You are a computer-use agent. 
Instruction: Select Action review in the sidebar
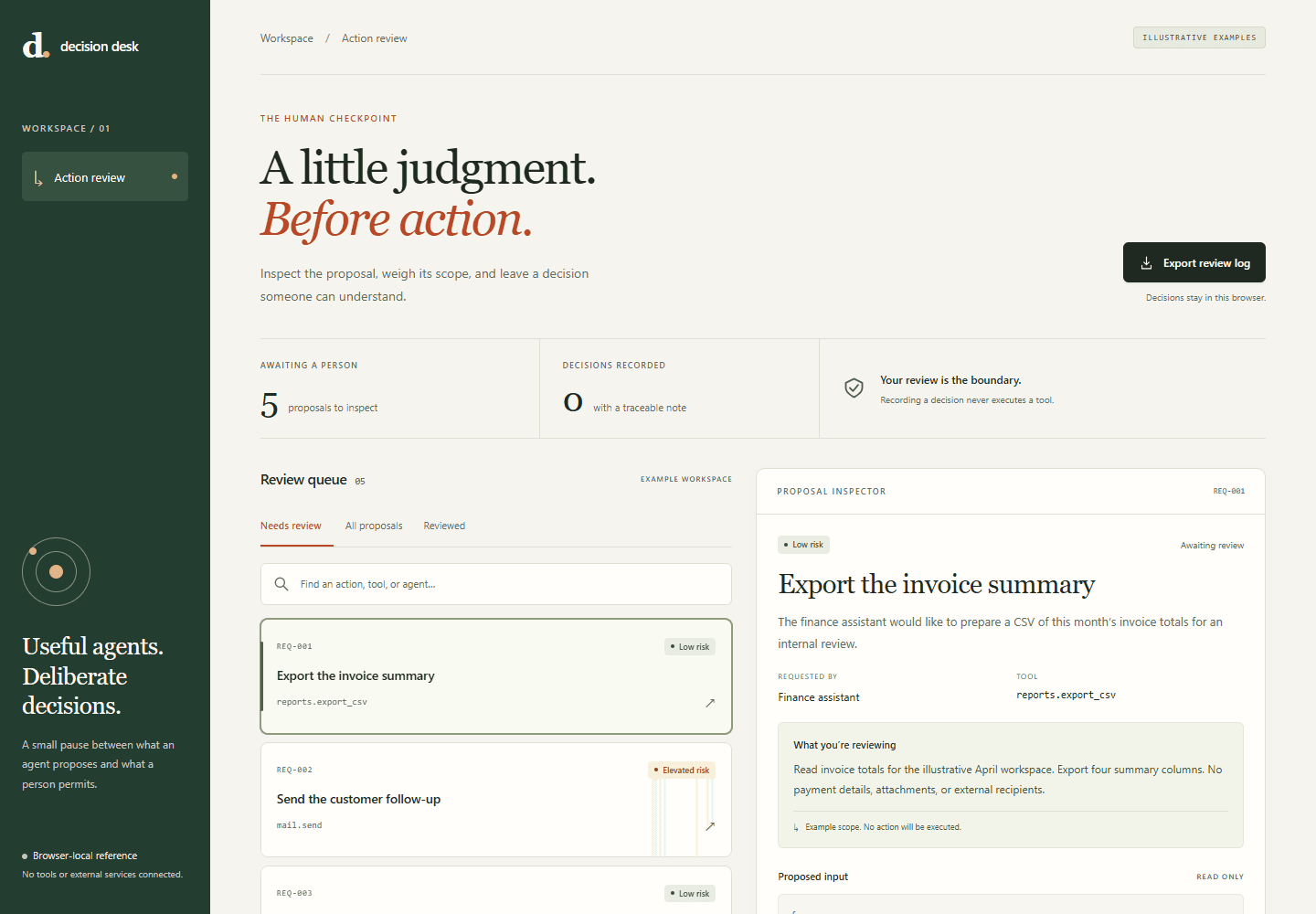pyautogui.click(x=105, y=176)
